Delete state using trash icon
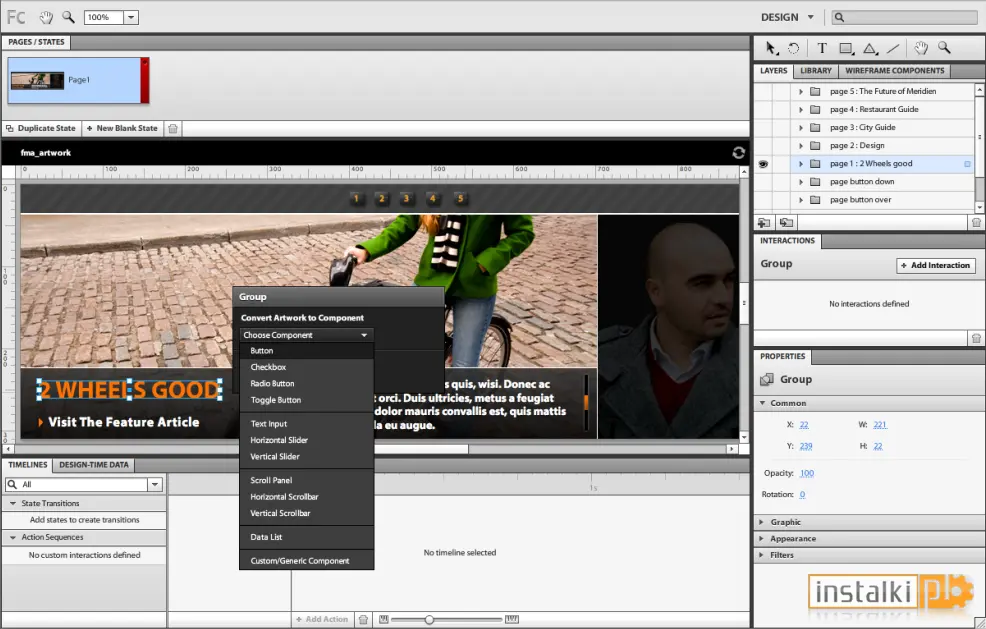This screenshot has width=986, height=629. [x=173, y=128]
